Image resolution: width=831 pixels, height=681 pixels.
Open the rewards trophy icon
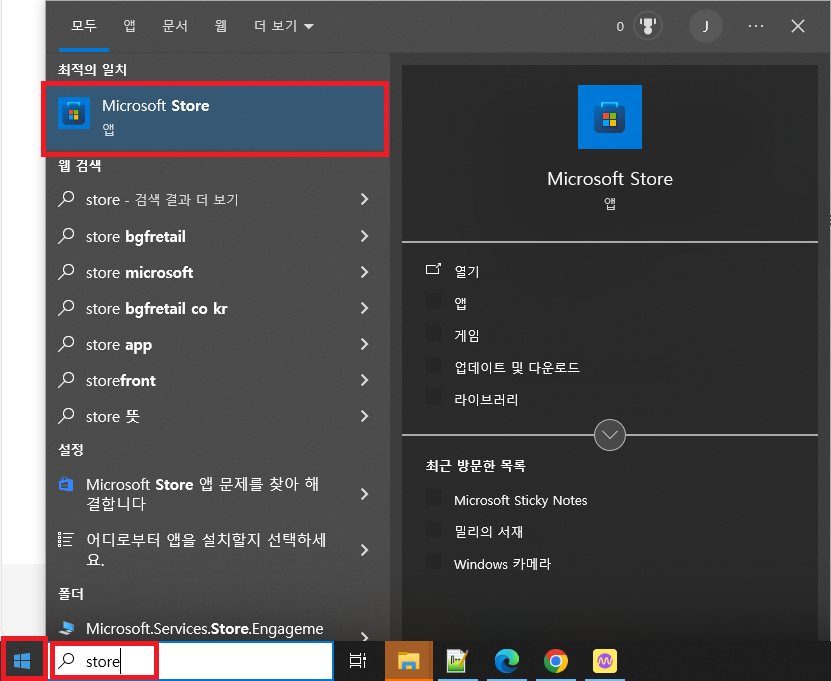tap(648, 26)
